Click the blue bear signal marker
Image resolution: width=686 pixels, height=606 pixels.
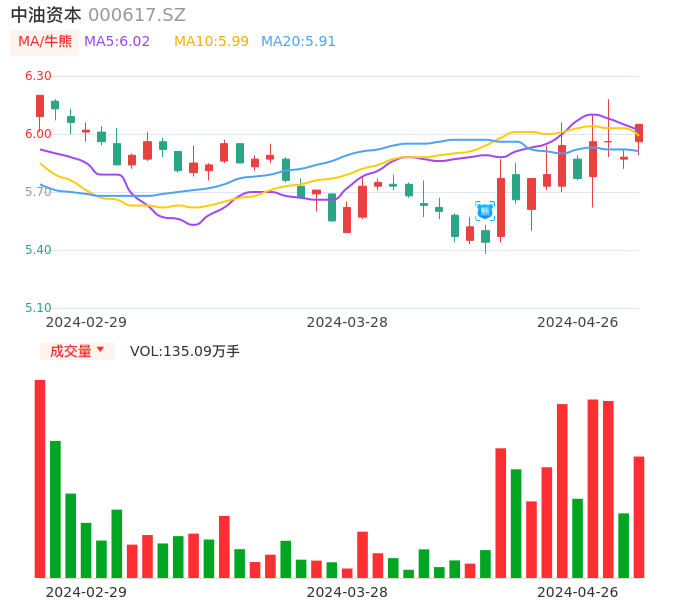click(x=485, y=211)
